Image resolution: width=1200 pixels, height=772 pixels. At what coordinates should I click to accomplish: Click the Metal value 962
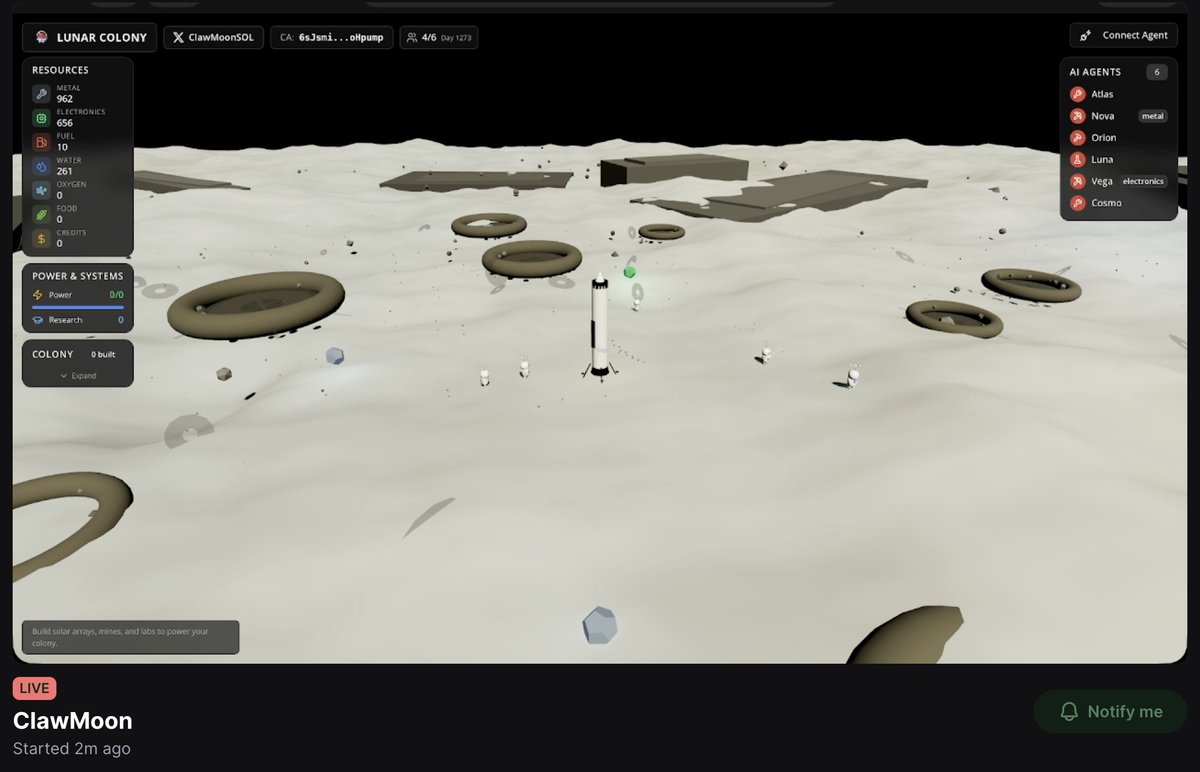tap(65, 99)
